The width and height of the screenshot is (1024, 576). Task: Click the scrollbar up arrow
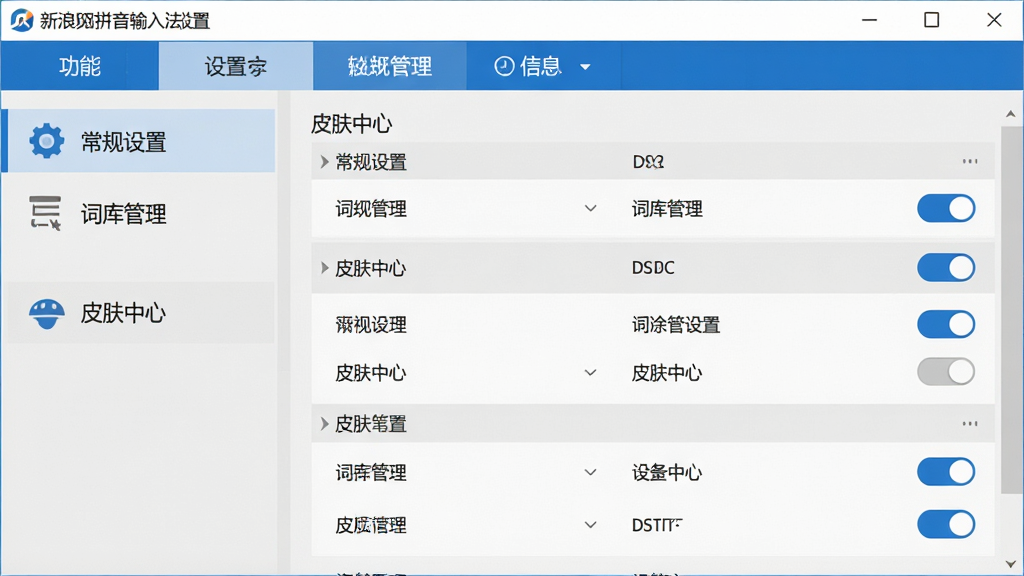coord(1011,114)
